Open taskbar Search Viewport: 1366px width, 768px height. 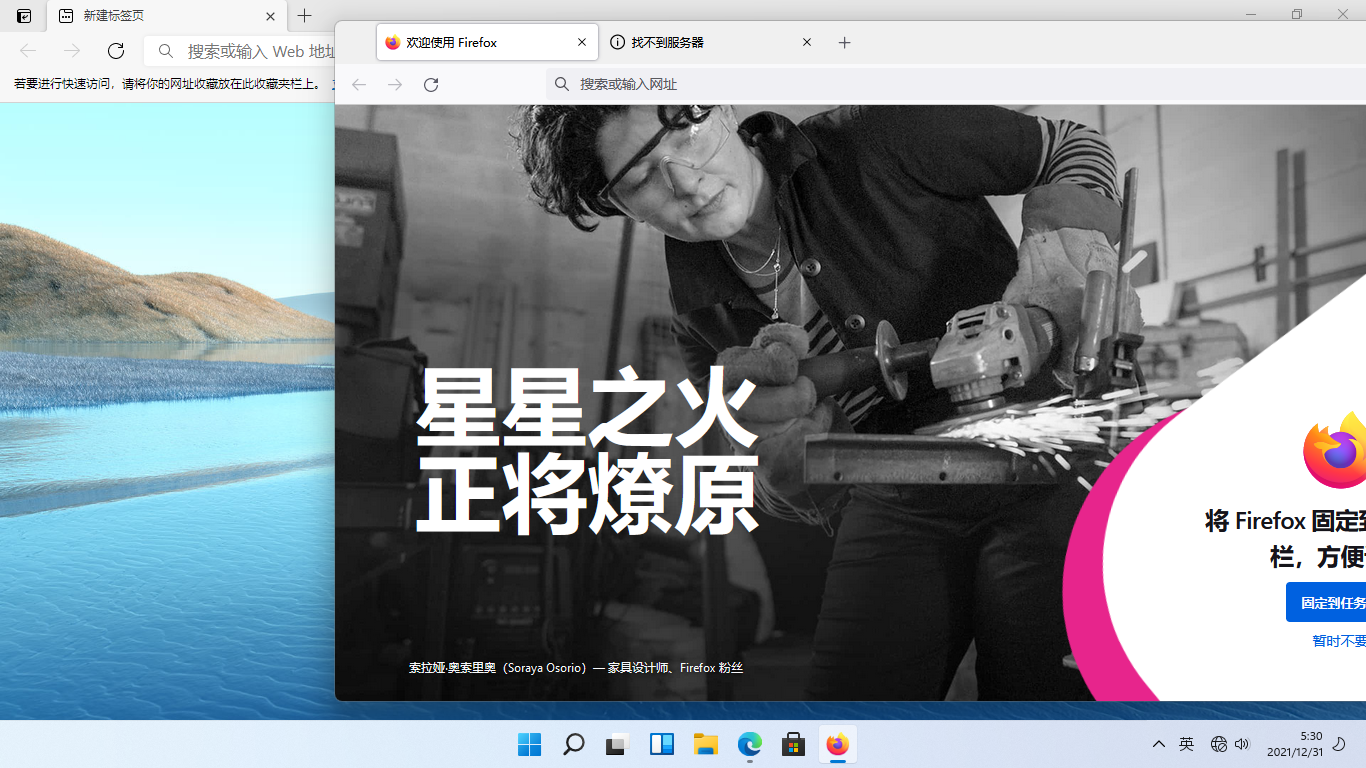pyautogui.click(x=574, y=744)
